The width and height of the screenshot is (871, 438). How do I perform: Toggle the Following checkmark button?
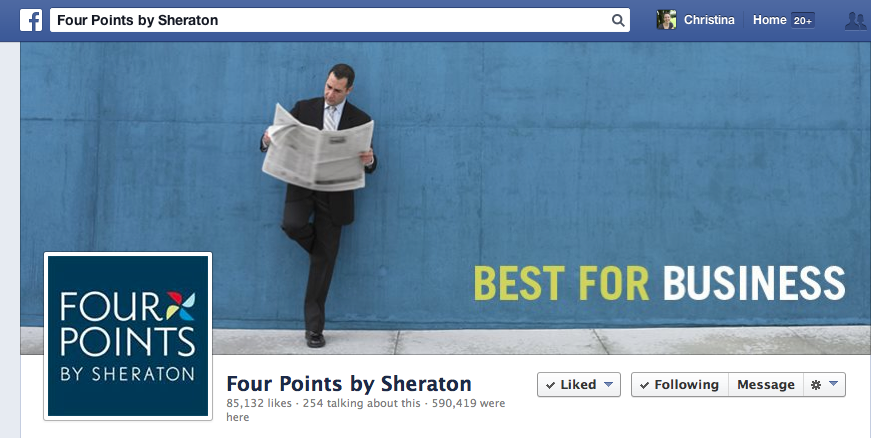click(680, 385)
